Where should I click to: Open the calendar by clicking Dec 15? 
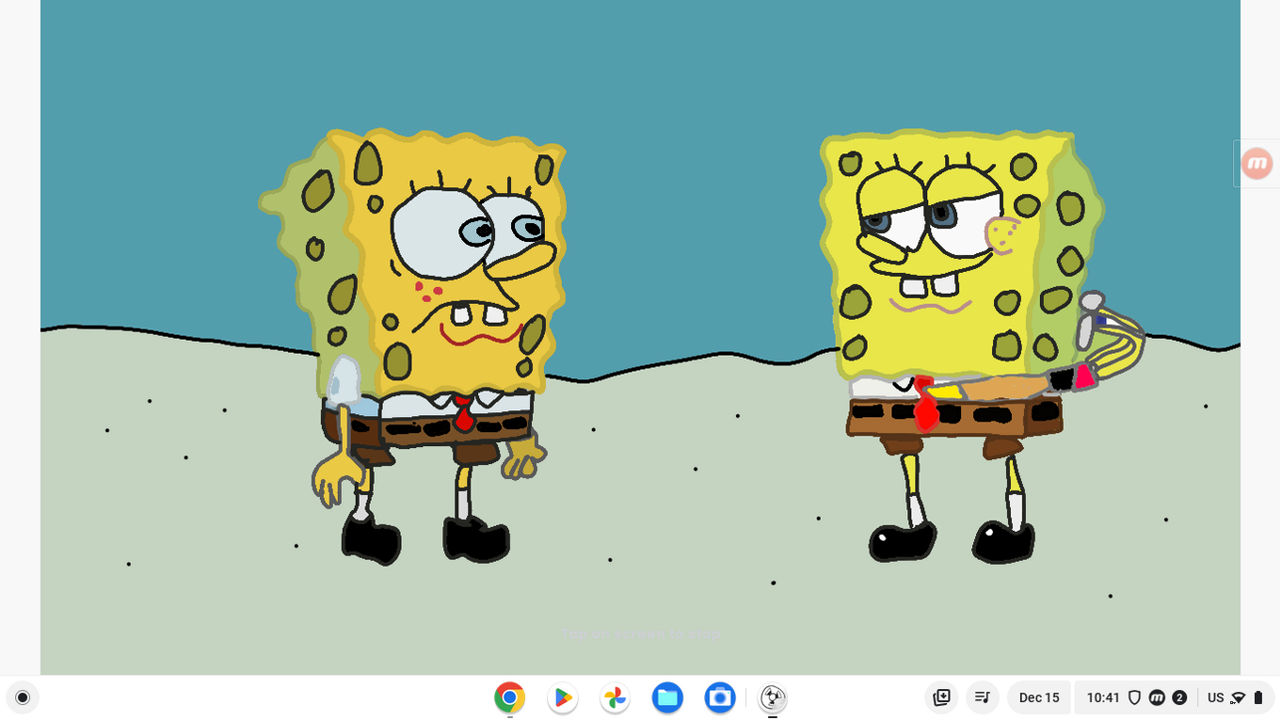tap(1038, 697)
